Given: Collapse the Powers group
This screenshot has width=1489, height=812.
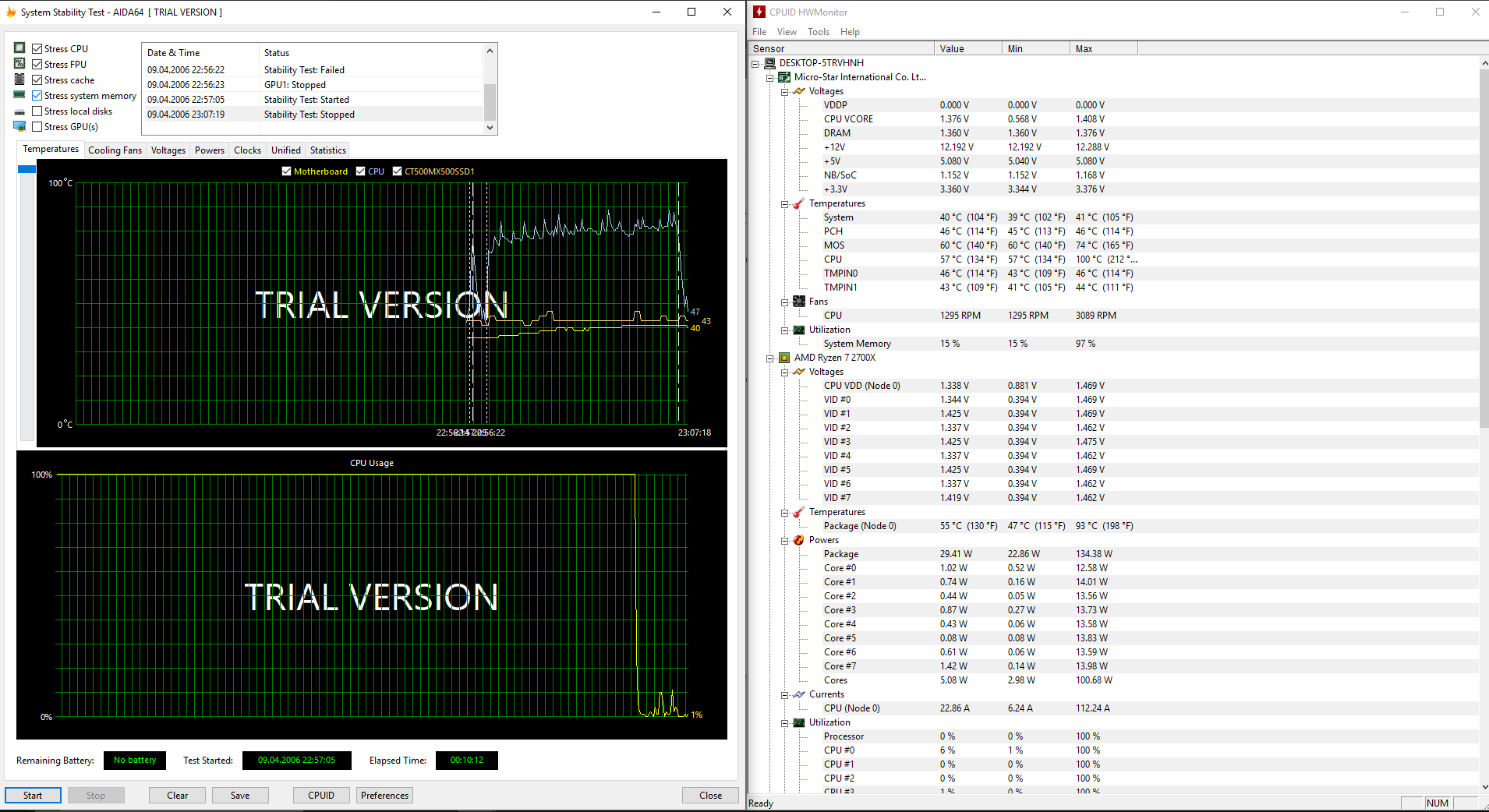Looking at the screenshot, I should [x=784, y=540].
